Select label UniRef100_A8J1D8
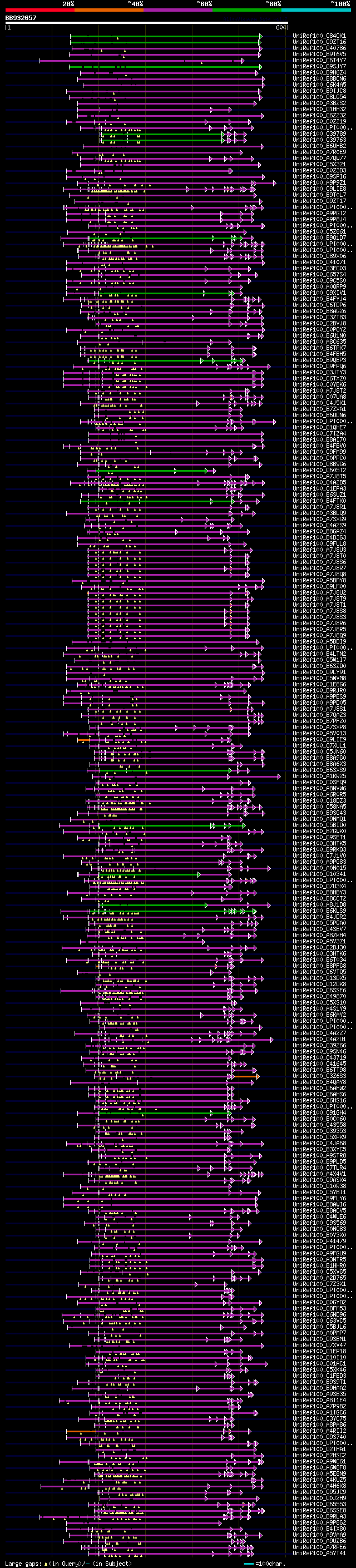This screenshot has width=356, height=1568. 319,904
